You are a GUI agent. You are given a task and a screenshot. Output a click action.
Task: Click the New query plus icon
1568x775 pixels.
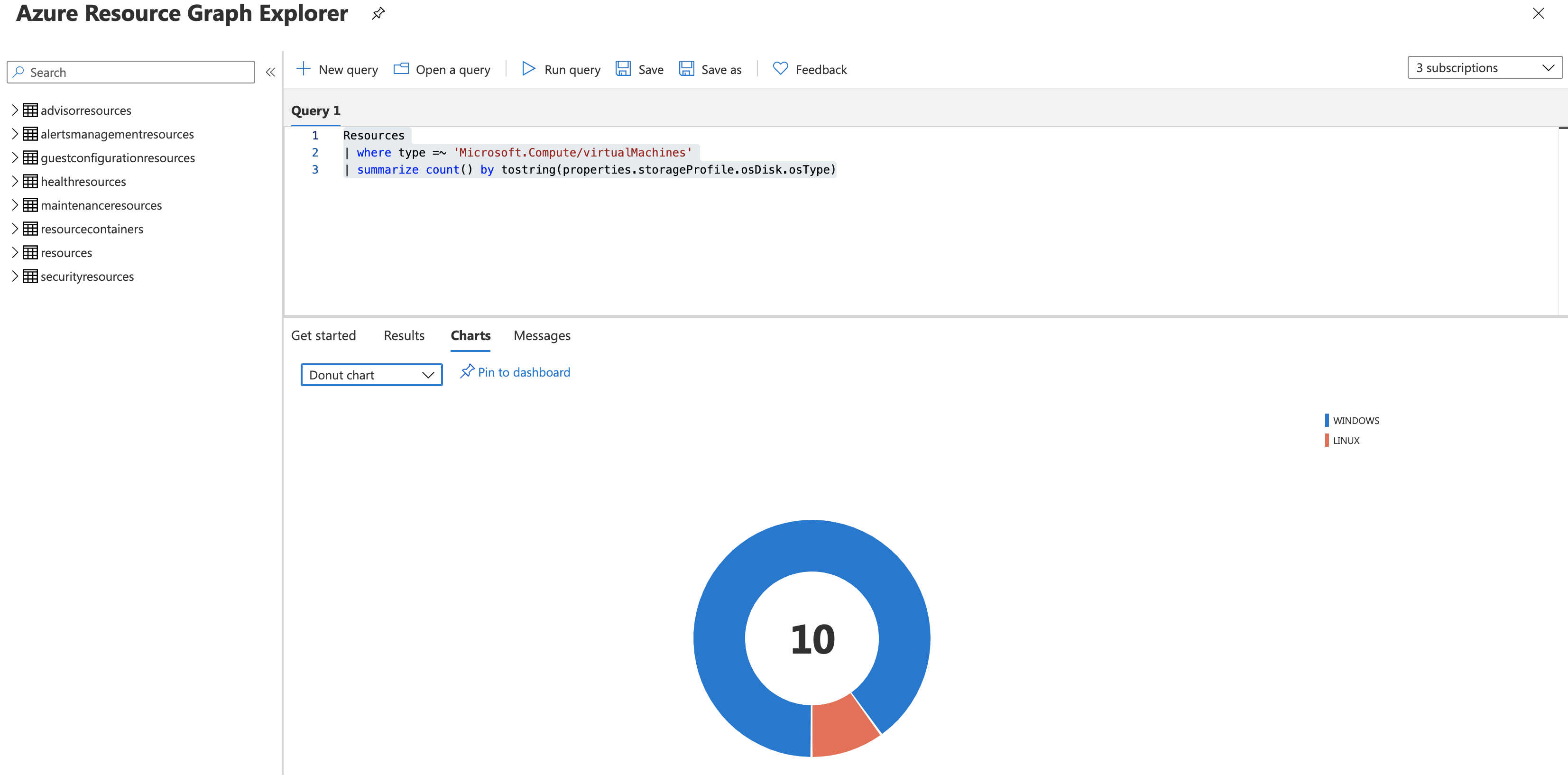303,69
